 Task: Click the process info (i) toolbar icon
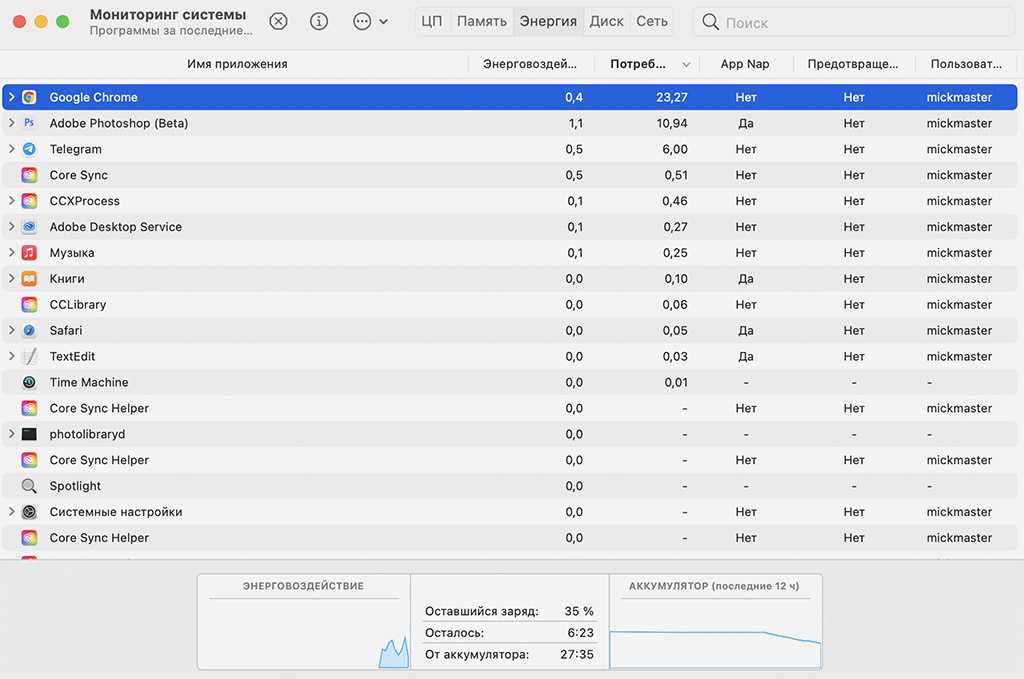coord(319,21)
